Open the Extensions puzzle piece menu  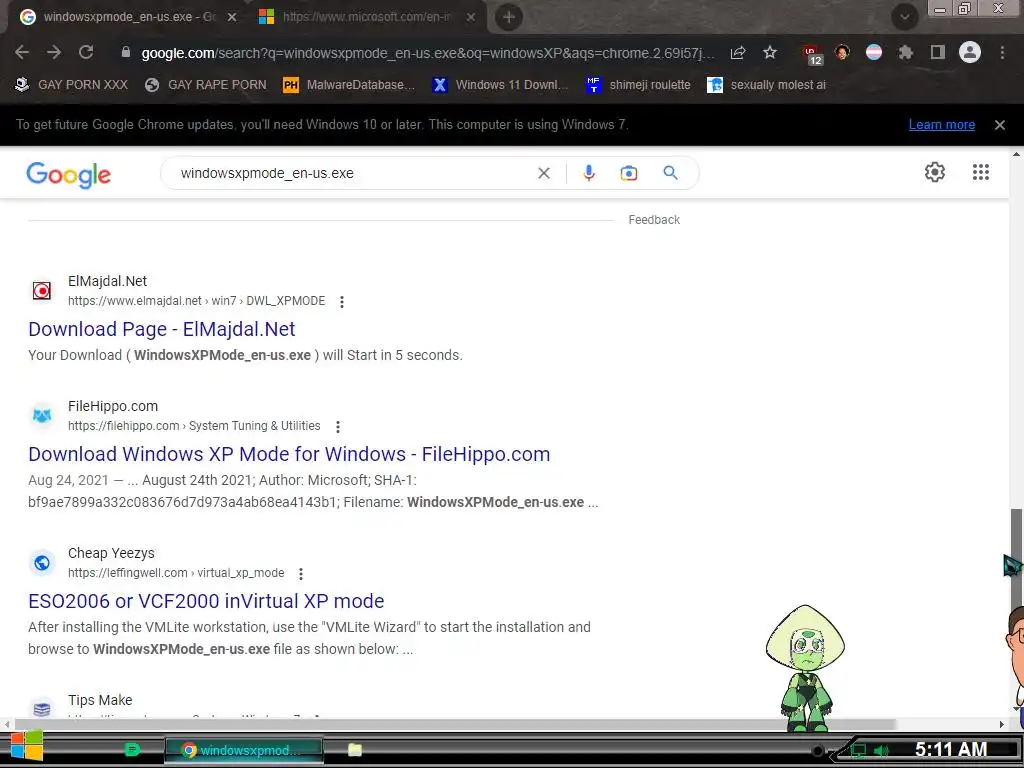click(906, 52)
